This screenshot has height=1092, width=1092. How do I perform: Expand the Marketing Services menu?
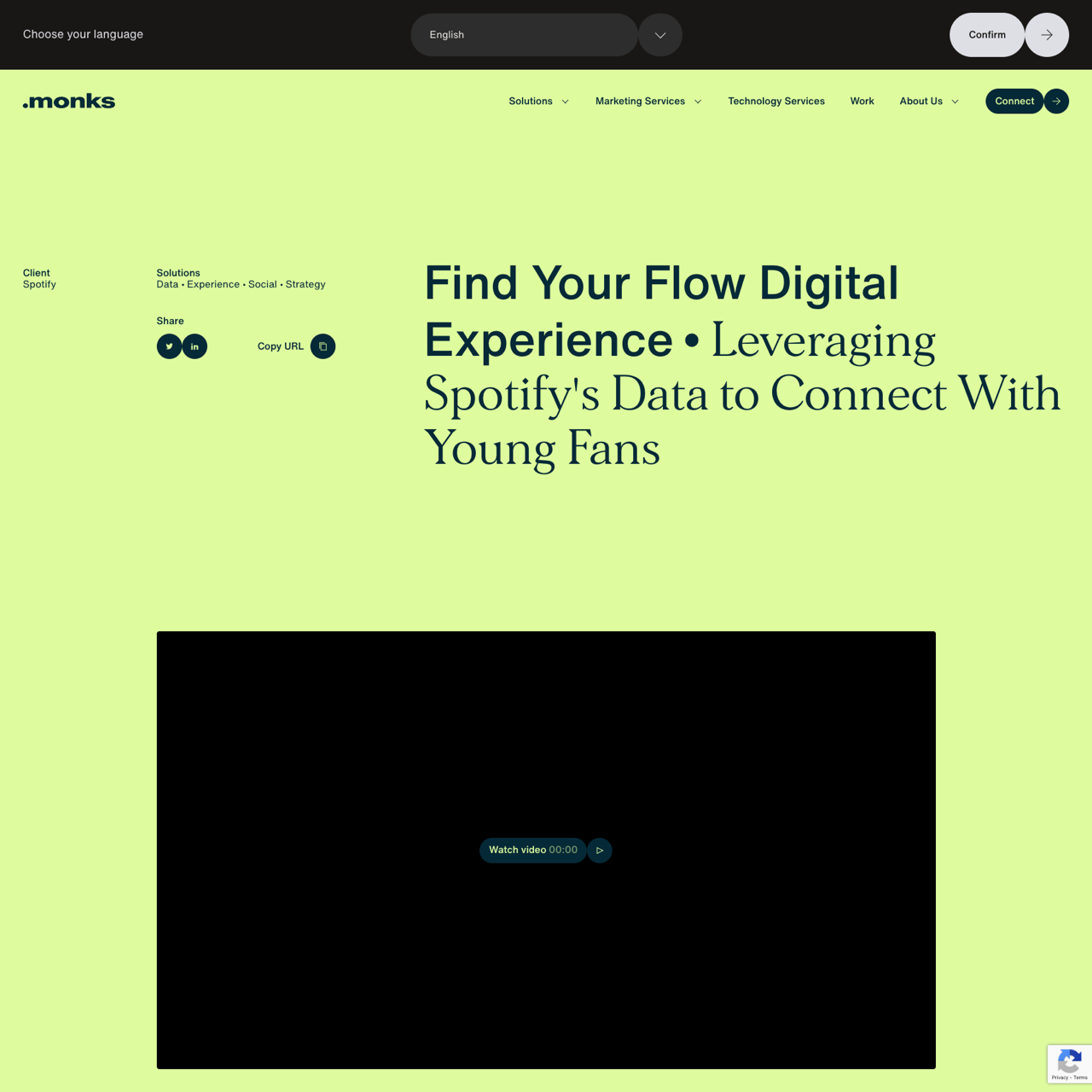click(x=648, y=102)
